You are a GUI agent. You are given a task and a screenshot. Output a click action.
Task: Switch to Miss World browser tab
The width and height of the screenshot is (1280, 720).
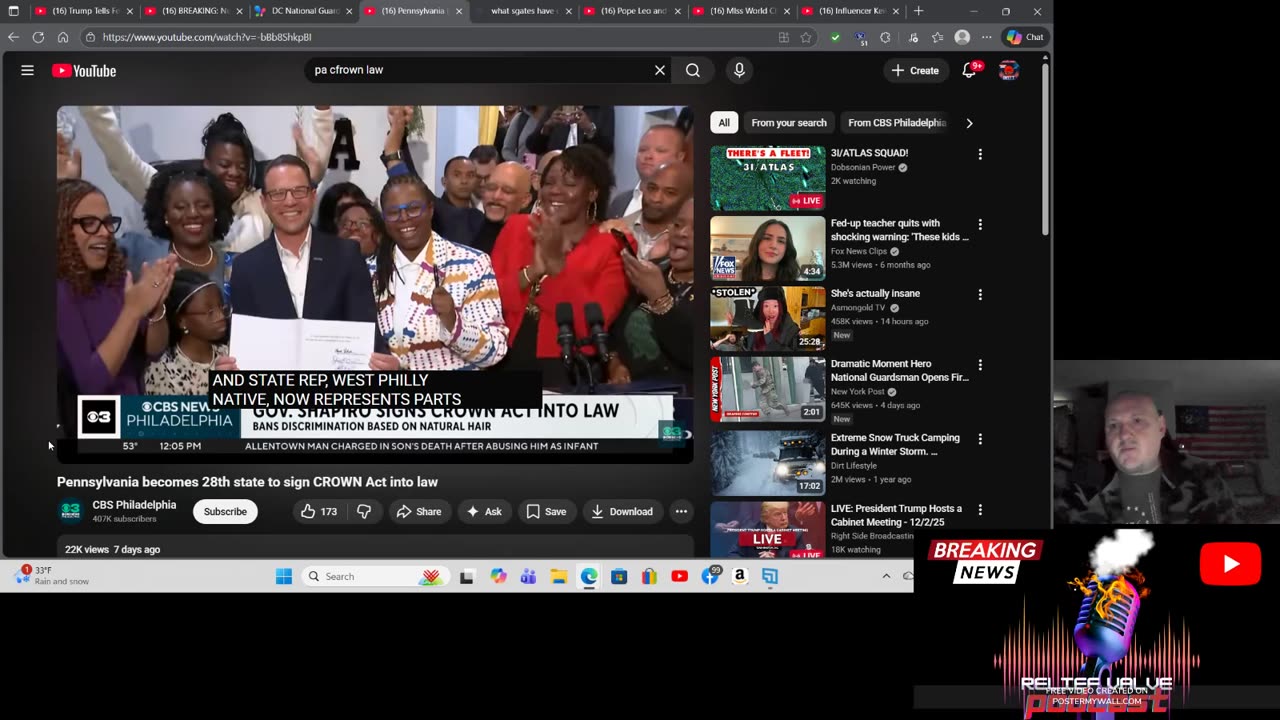point(742,11)
